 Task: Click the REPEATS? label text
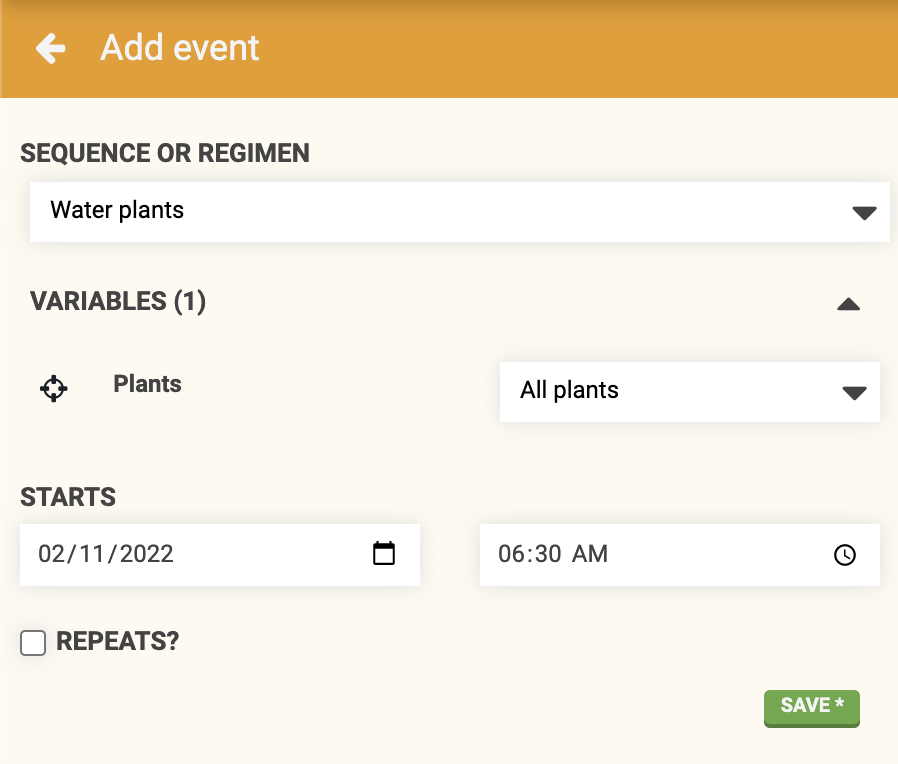pos(117,642)
